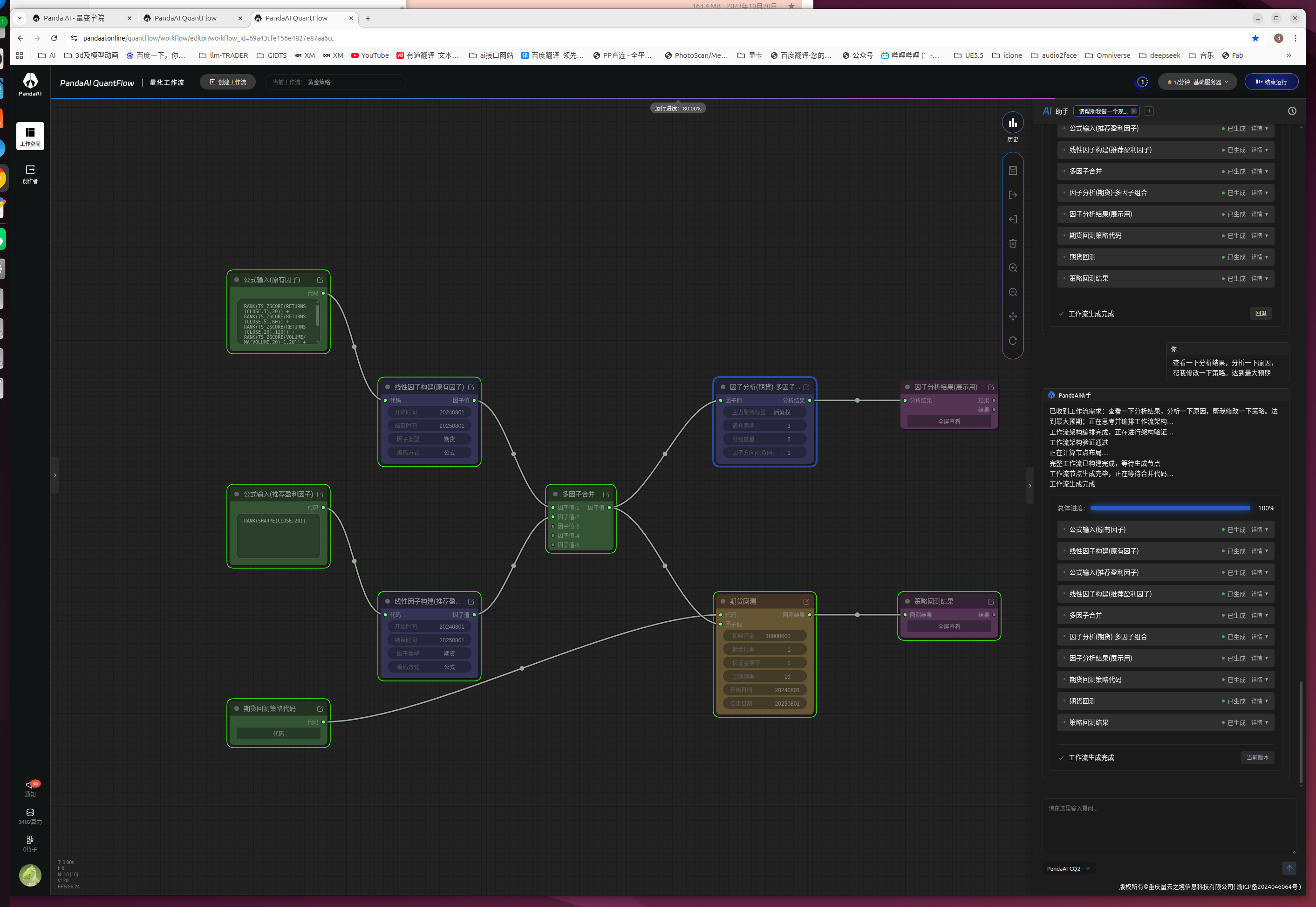The image size is (1316, 907).
Task: Click the trash delete icon in canvas toolbar
Action: [1013, 244]
